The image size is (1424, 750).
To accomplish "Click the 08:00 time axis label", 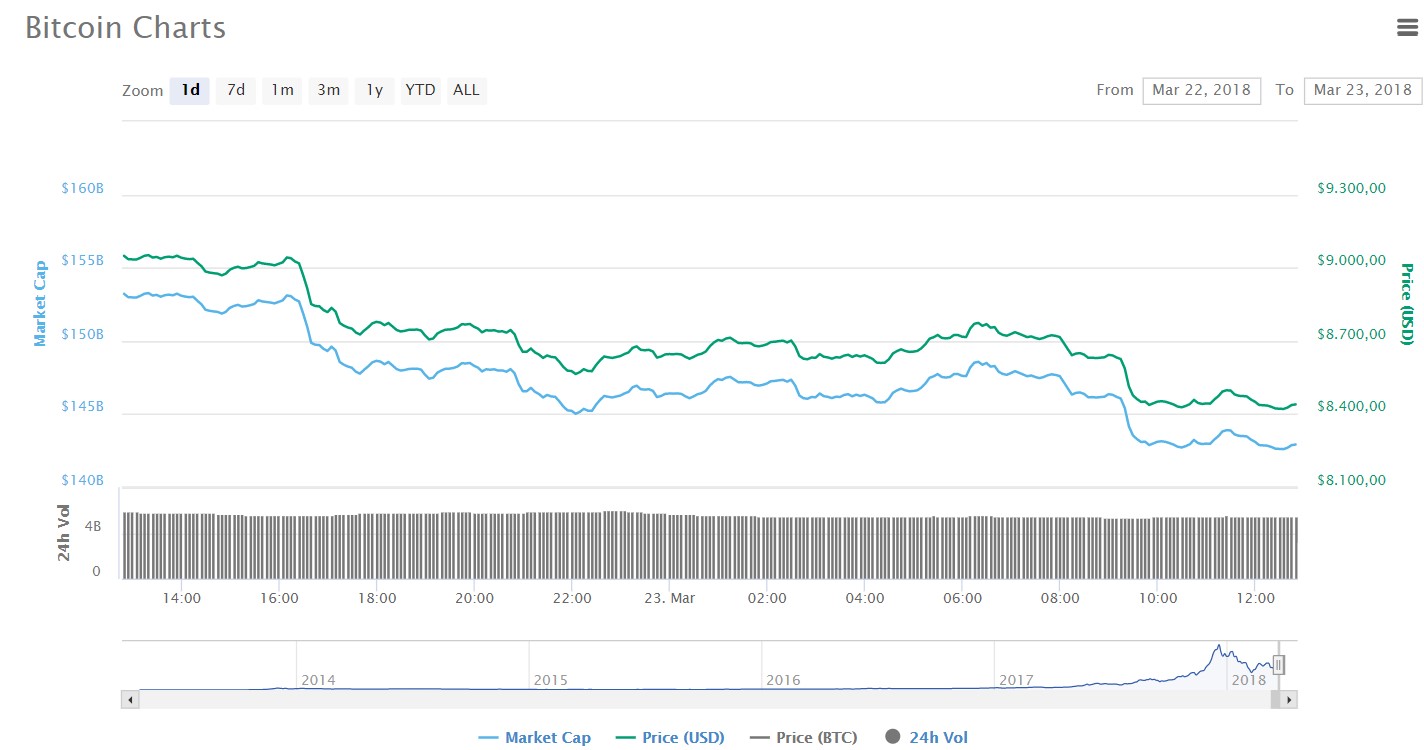I will (1060, 598).
